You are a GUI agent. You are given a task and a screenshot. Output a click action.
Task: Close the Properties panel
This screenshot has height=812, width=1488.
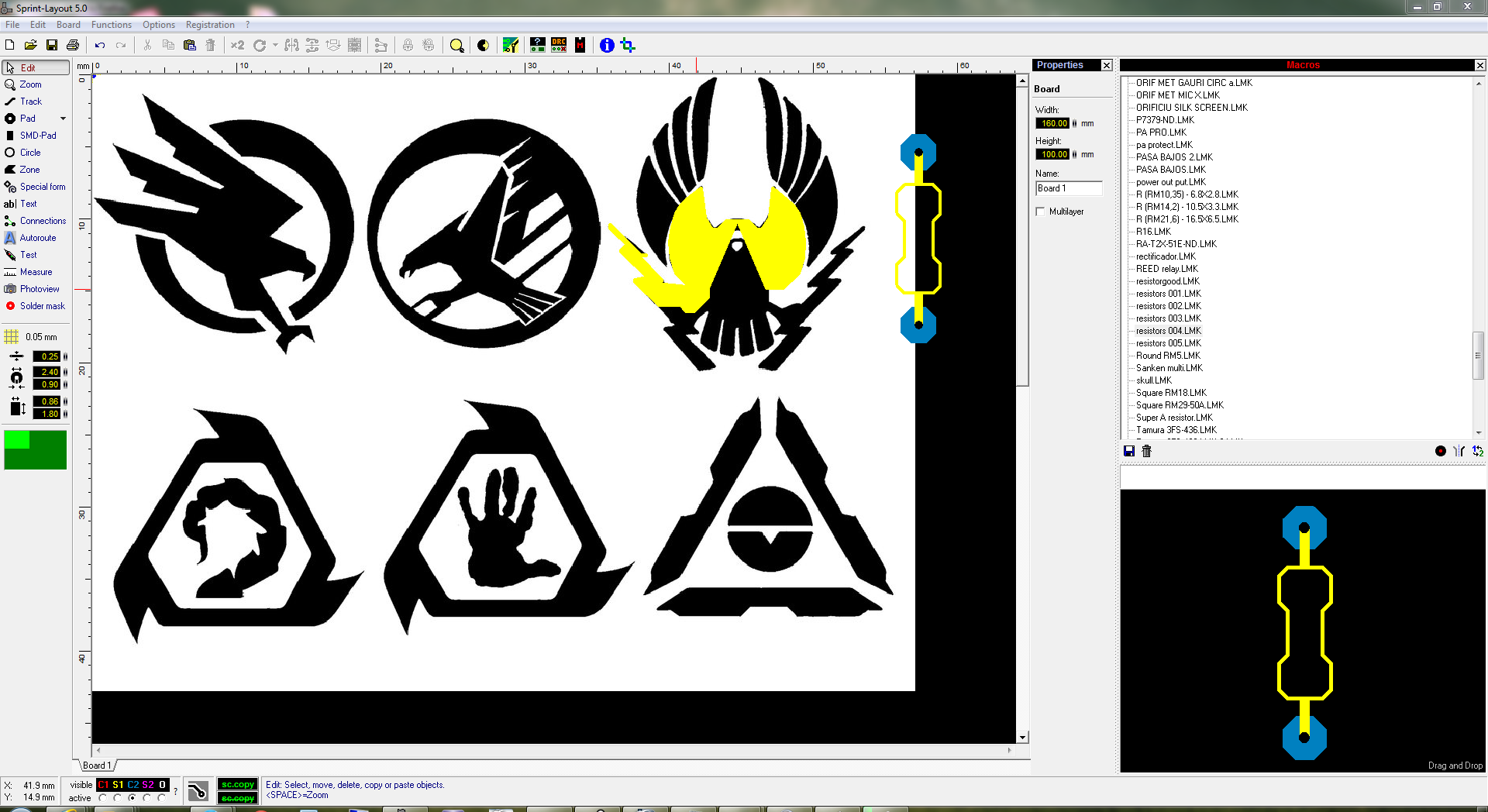point(1107,65)
